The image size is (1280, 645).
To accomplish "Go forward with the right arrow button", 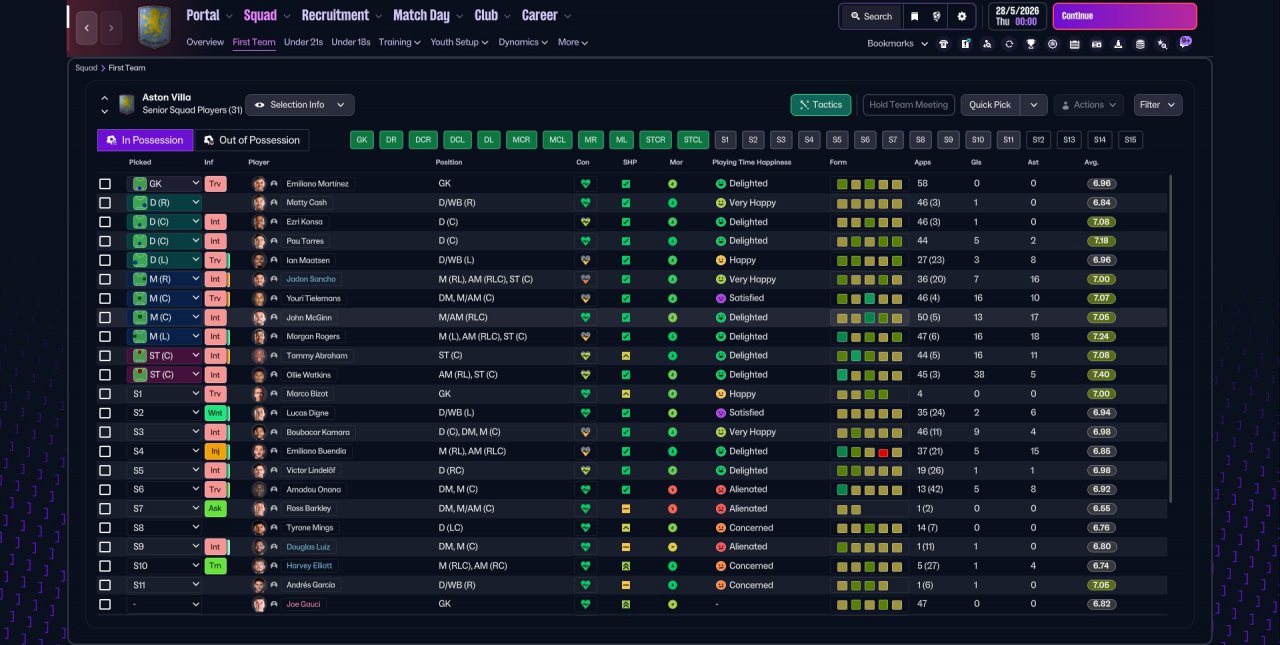I will [x=111, y=27].
